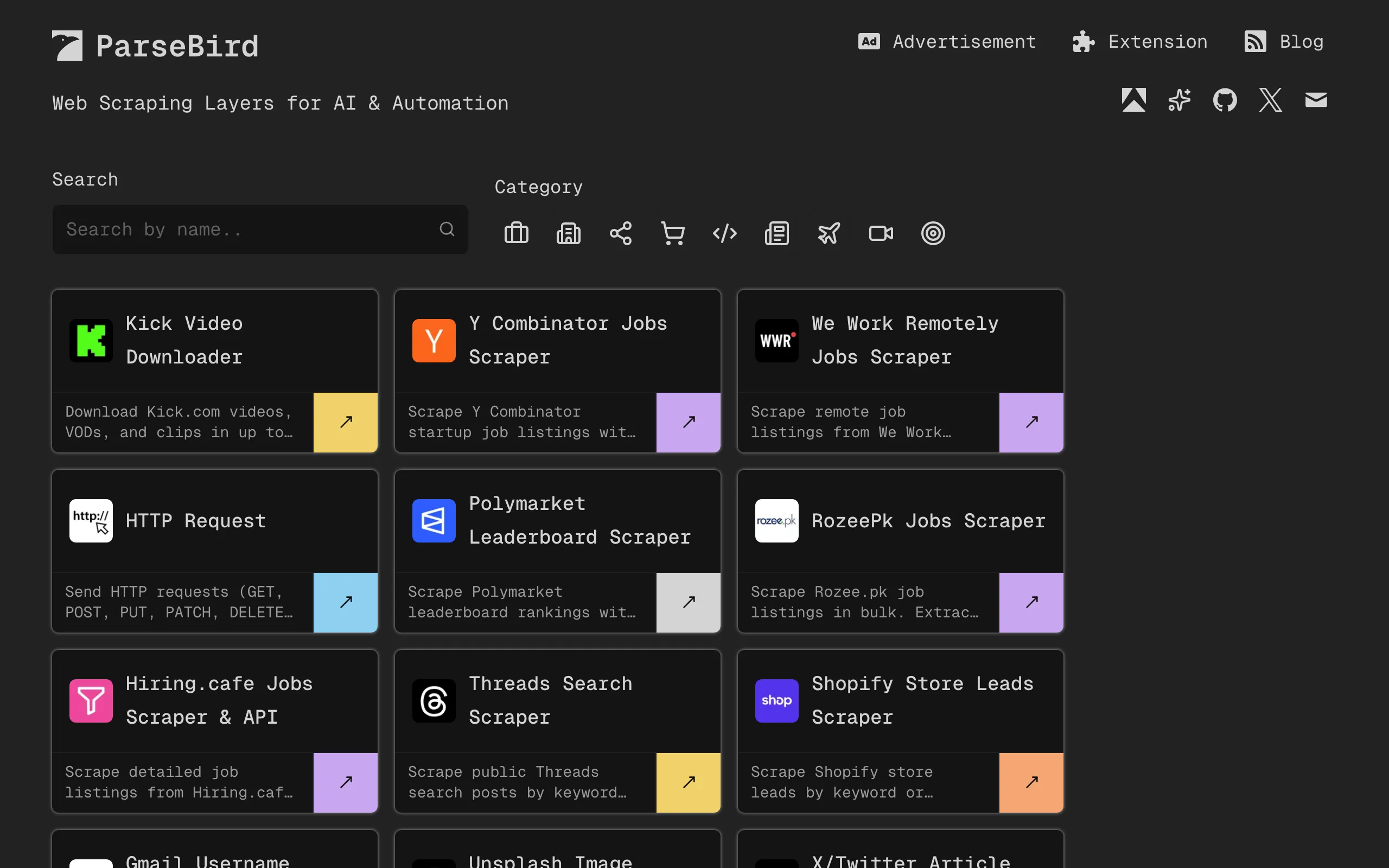Screen dimensions: 1389x868
Task: Click description 'Scrape detailed job listings from Hiring.caf'
Action: [x=179, y=782]
